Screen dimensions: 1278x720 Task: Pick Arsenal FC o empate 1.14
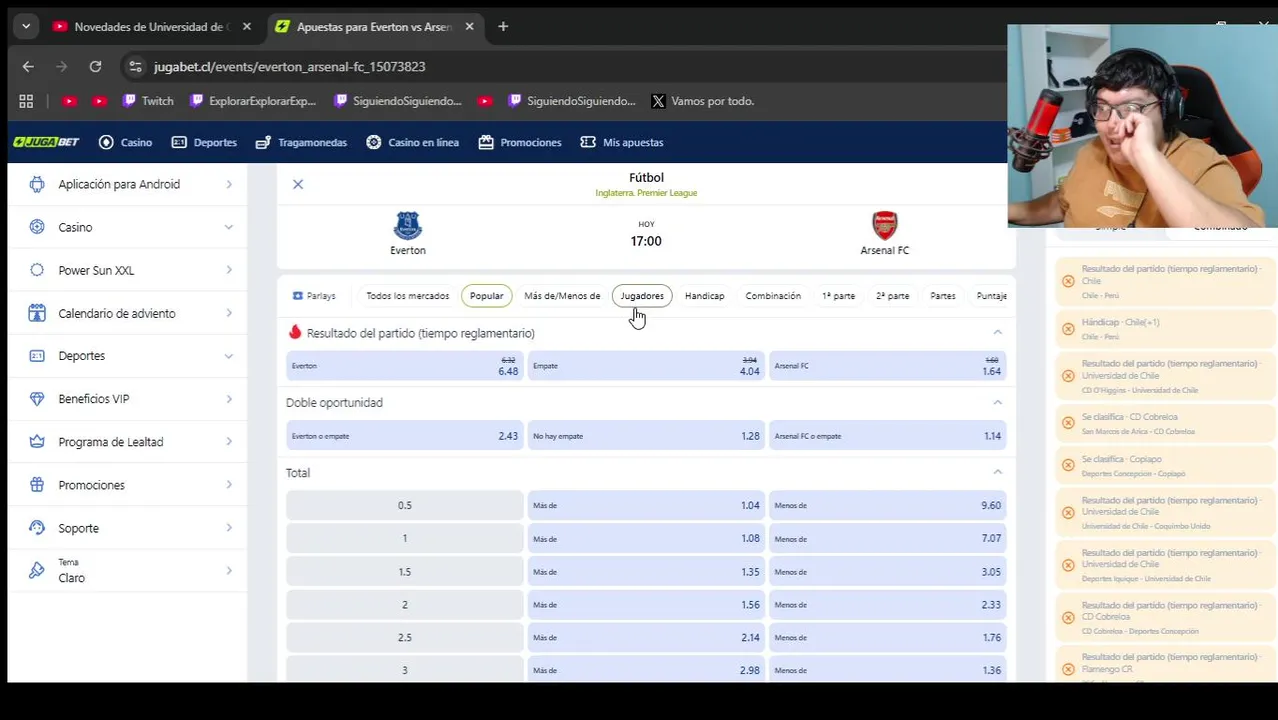tap(887, 436)
